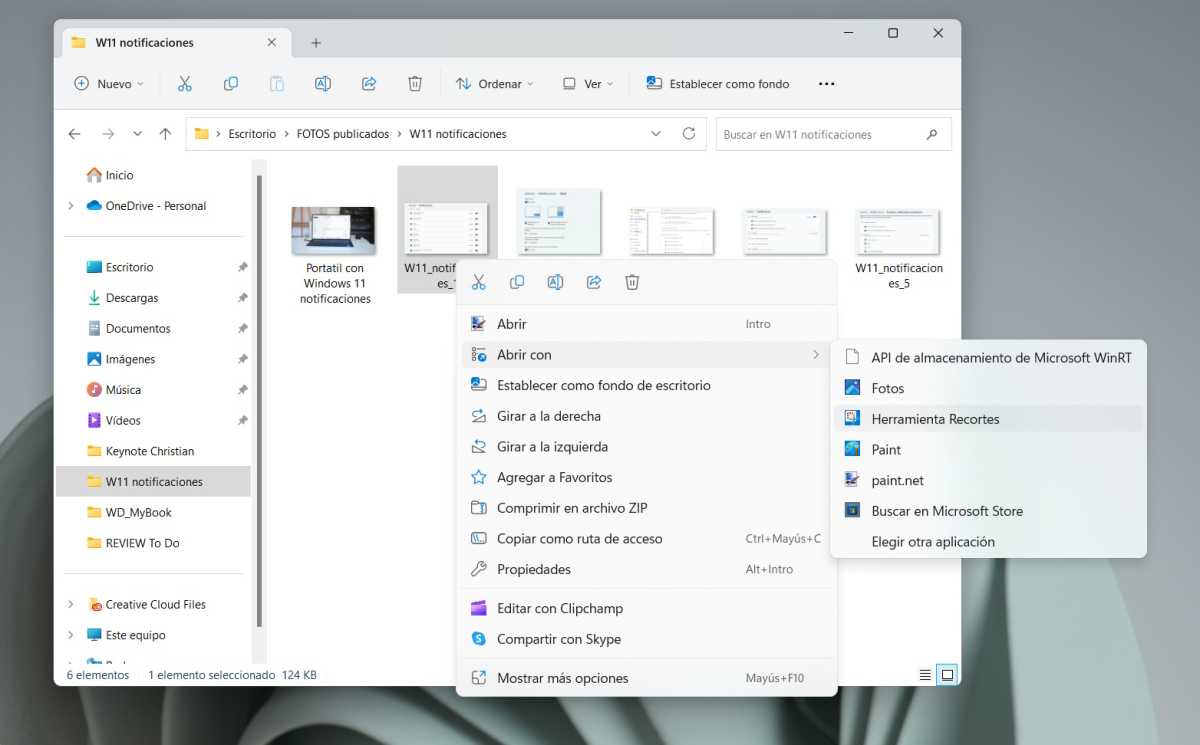
Task: Click the search magnifier icon
Action: (x=932, y=134)
